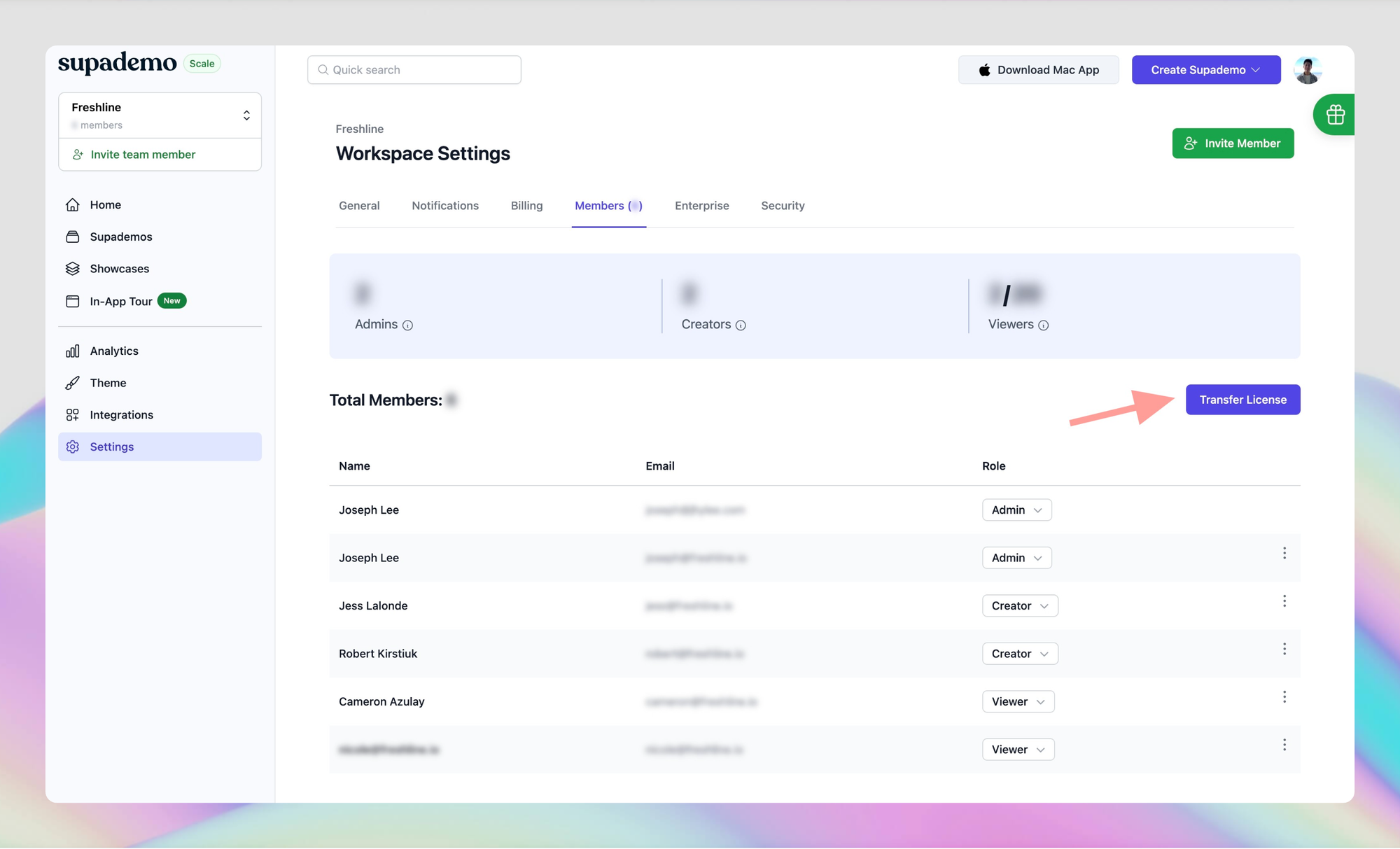Click the Download Mac App button
This screenshot has width=1400, height=849.
pyautogui.click(x=1038, y=70)
